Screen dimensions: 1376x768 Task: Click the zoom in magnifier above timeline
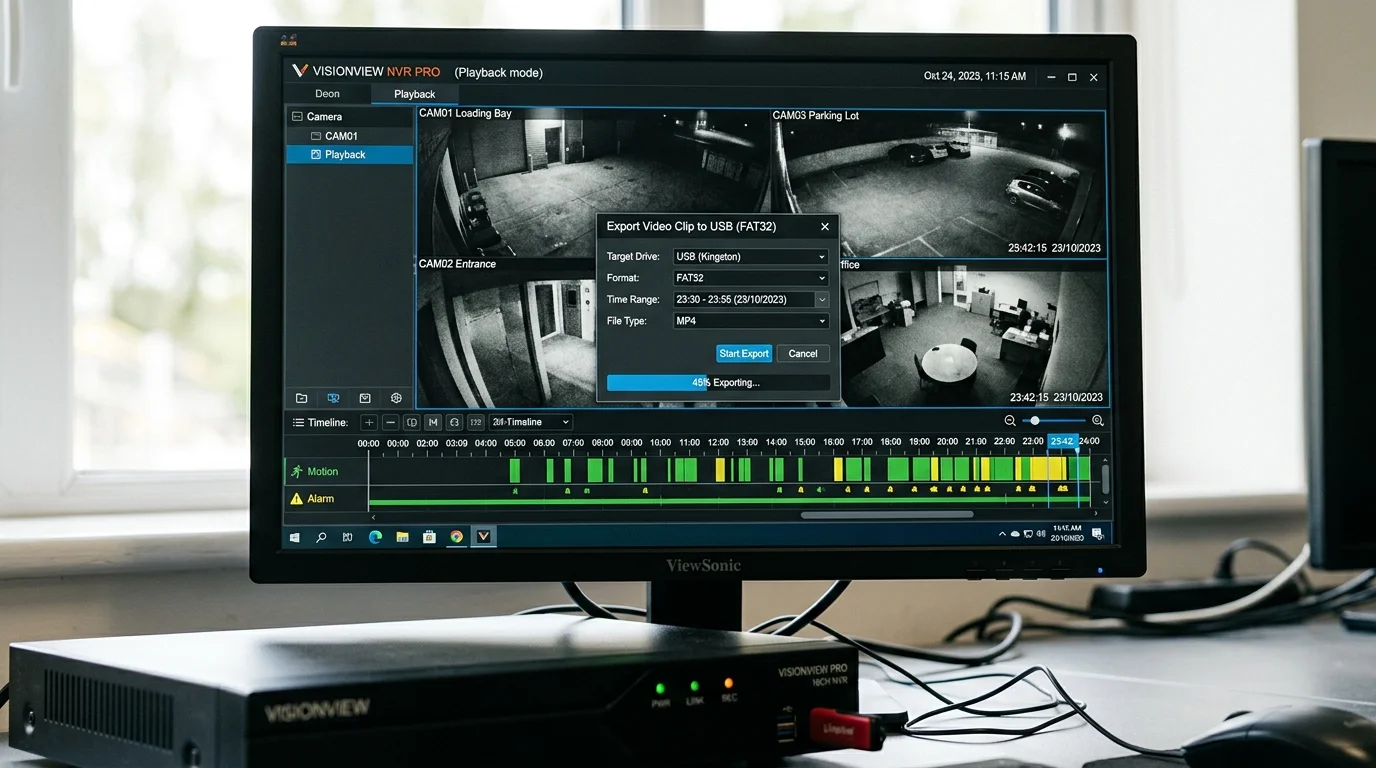point(1097,421)
